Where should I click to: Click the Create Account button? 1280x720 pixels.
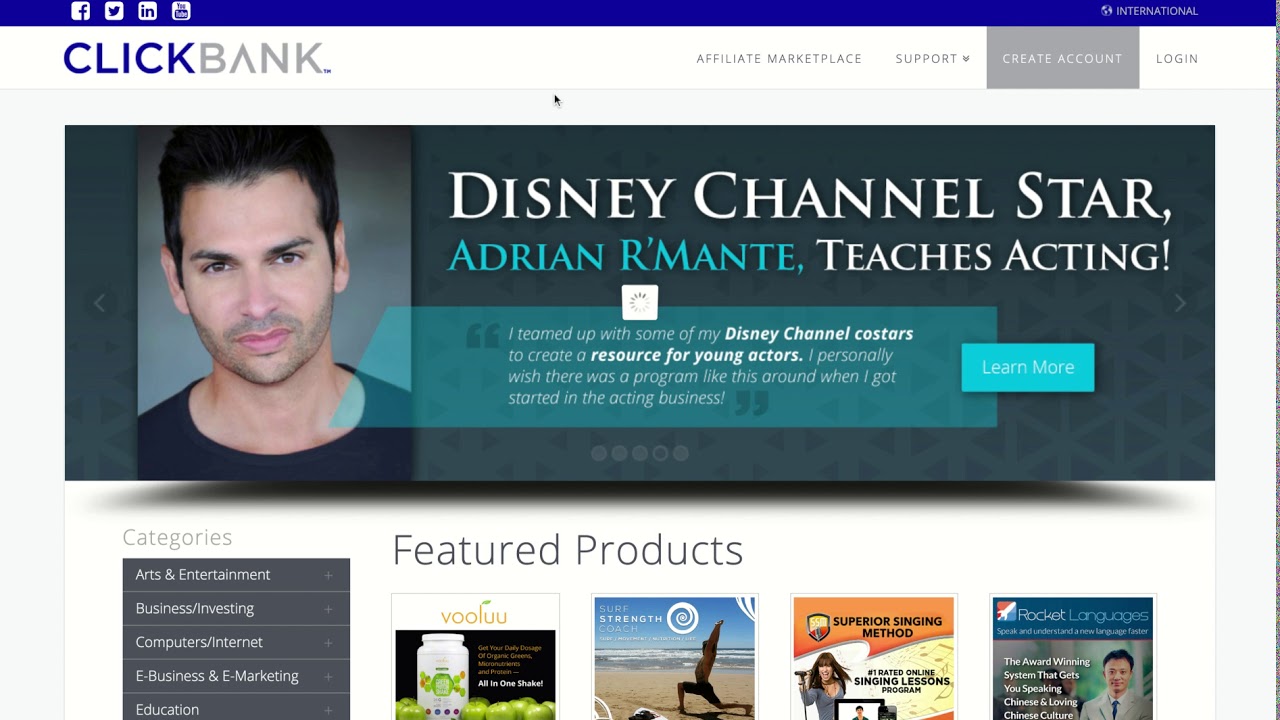click(1063, 58)
